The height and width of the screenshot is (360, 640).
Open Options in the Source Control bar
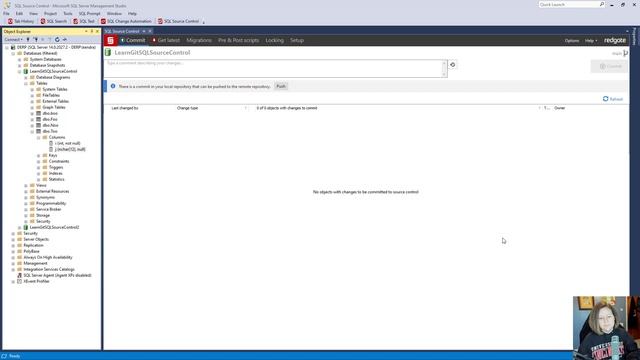click(x=572, y=41)
